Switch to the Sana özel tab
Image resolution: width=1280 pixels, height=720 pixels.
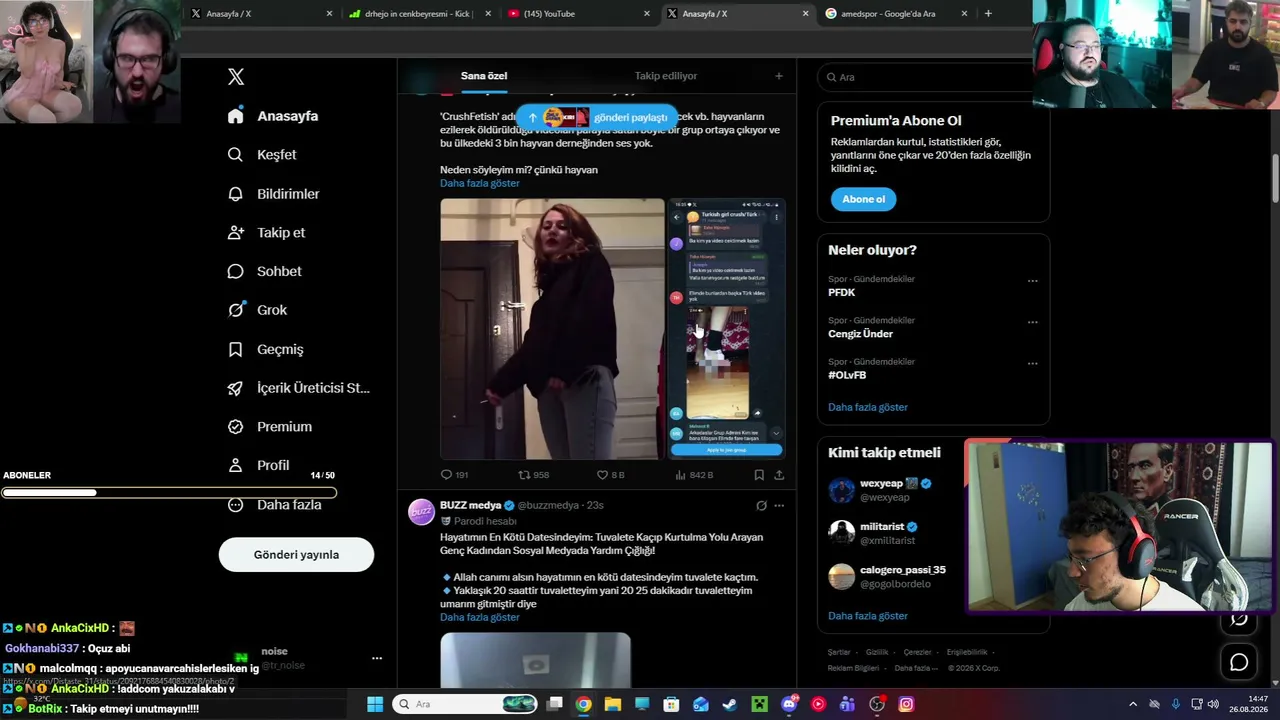(x=484, y=76)
